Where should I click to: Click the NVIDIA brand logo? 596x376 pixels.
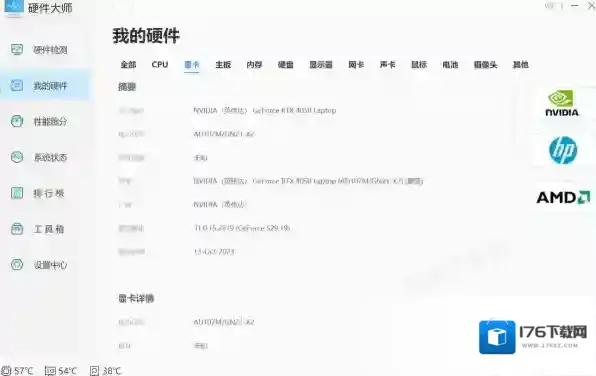pyautogui.click(x=562, y=103)
